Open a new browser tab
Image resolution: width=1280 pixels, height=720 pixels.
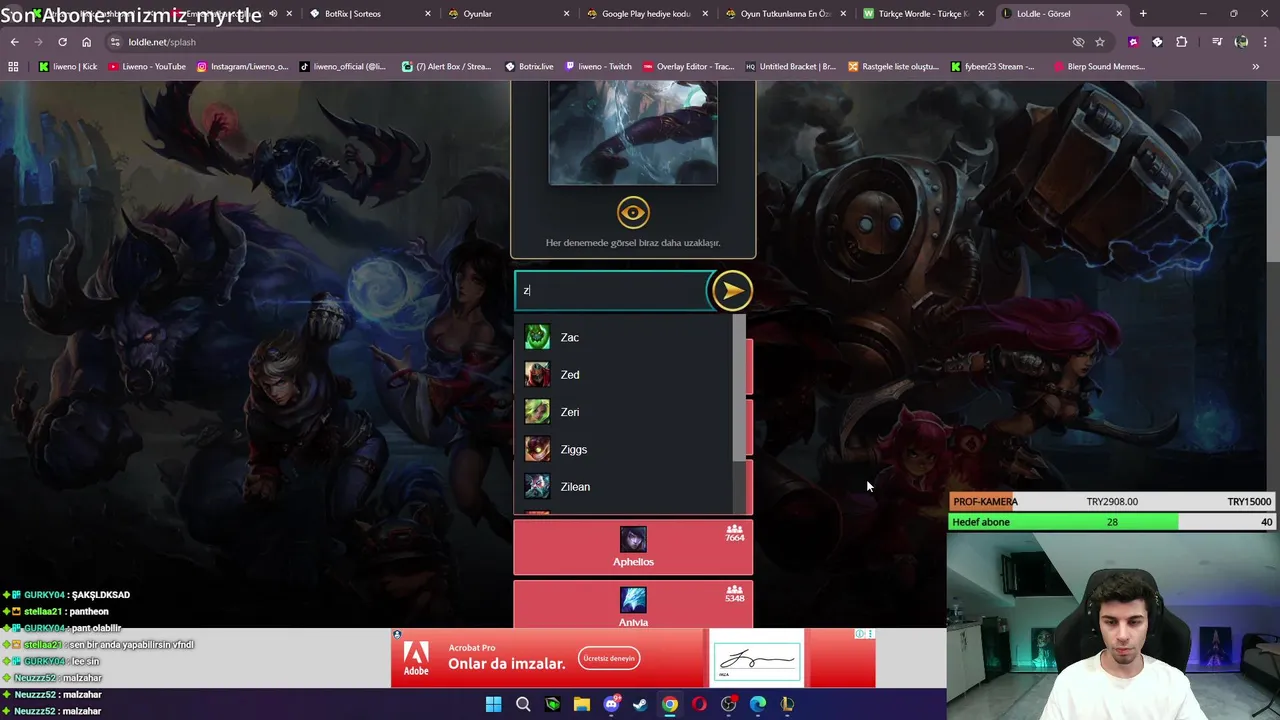1143,14
